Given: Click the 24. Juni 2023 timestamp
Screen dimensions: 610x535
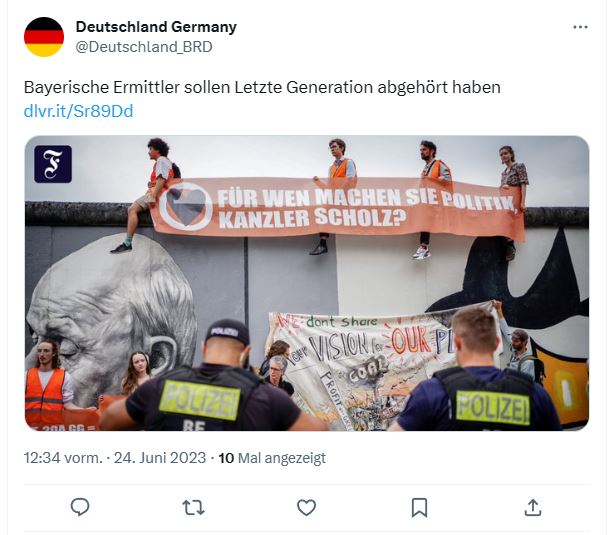Looking at the screenshot, I should (160, 458).
